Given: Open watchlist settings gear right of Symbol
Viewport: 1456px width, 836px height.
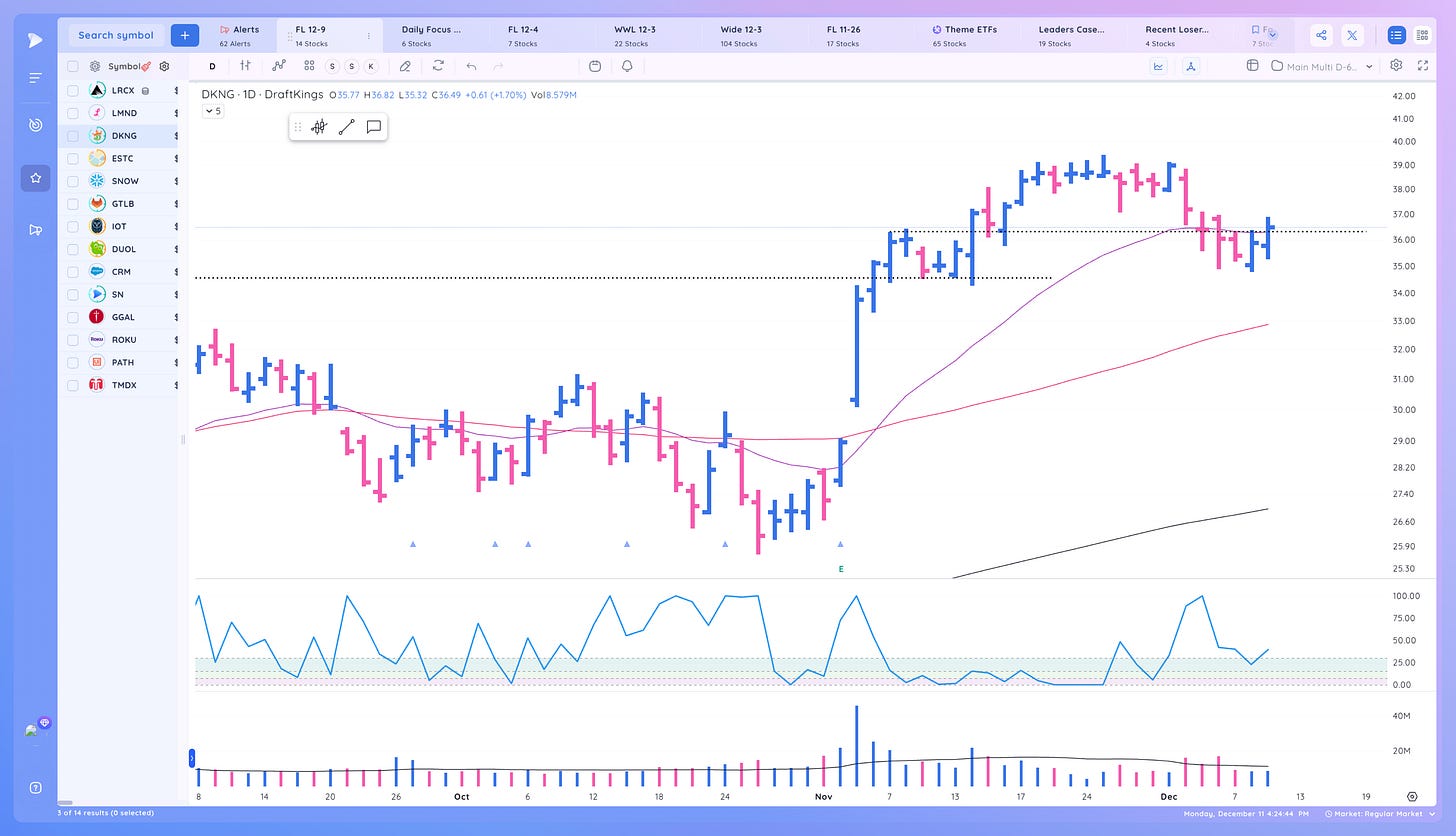Looking at the screenshot, I should point(164,66).
